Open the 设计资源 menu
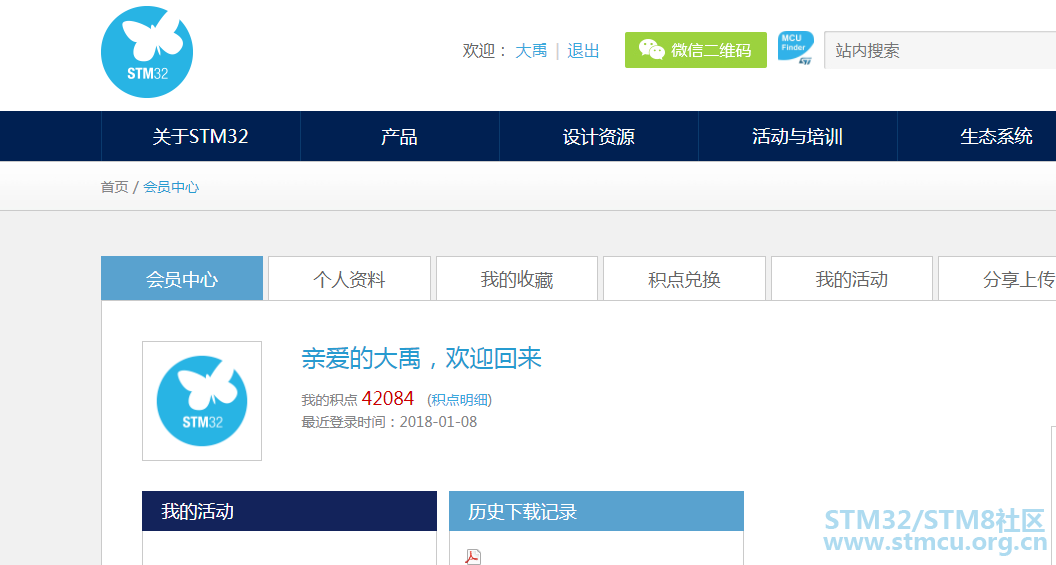Image resolution: width=1056 pixels, height=565 pixels. click(599, 137)
